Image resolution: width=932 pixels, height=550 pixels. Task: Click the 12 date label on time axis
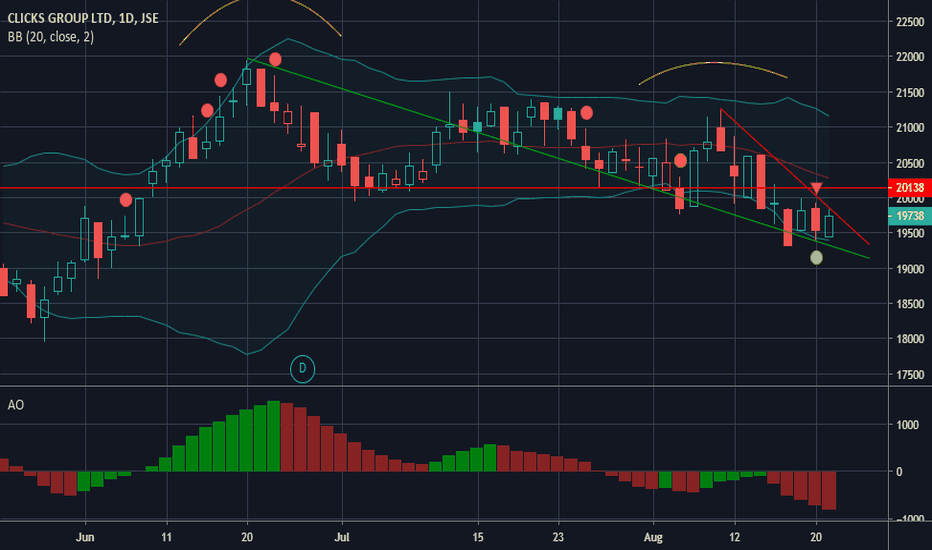click(x=735, y=537)
